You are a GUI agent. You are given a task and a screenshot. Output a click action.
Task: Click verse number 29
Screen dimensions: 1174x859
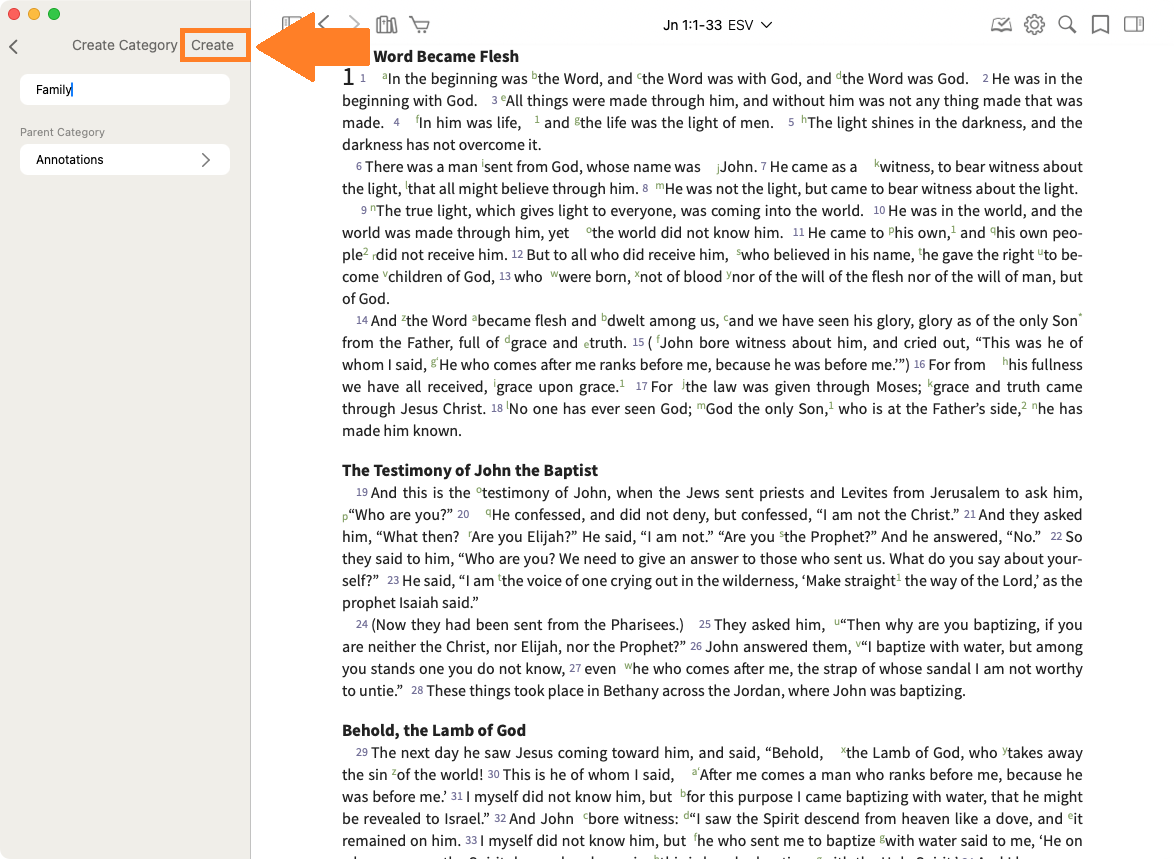(361, 752)
